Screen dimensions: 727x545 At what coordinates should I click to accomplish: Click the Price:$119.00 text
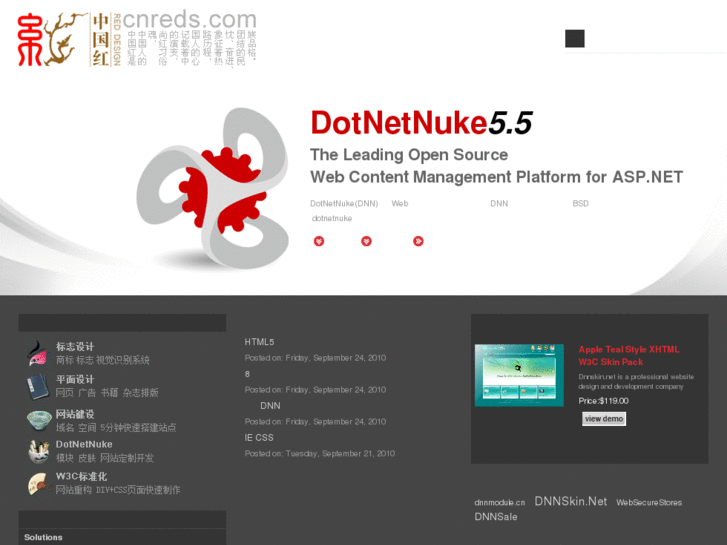(x=604, y=401)
